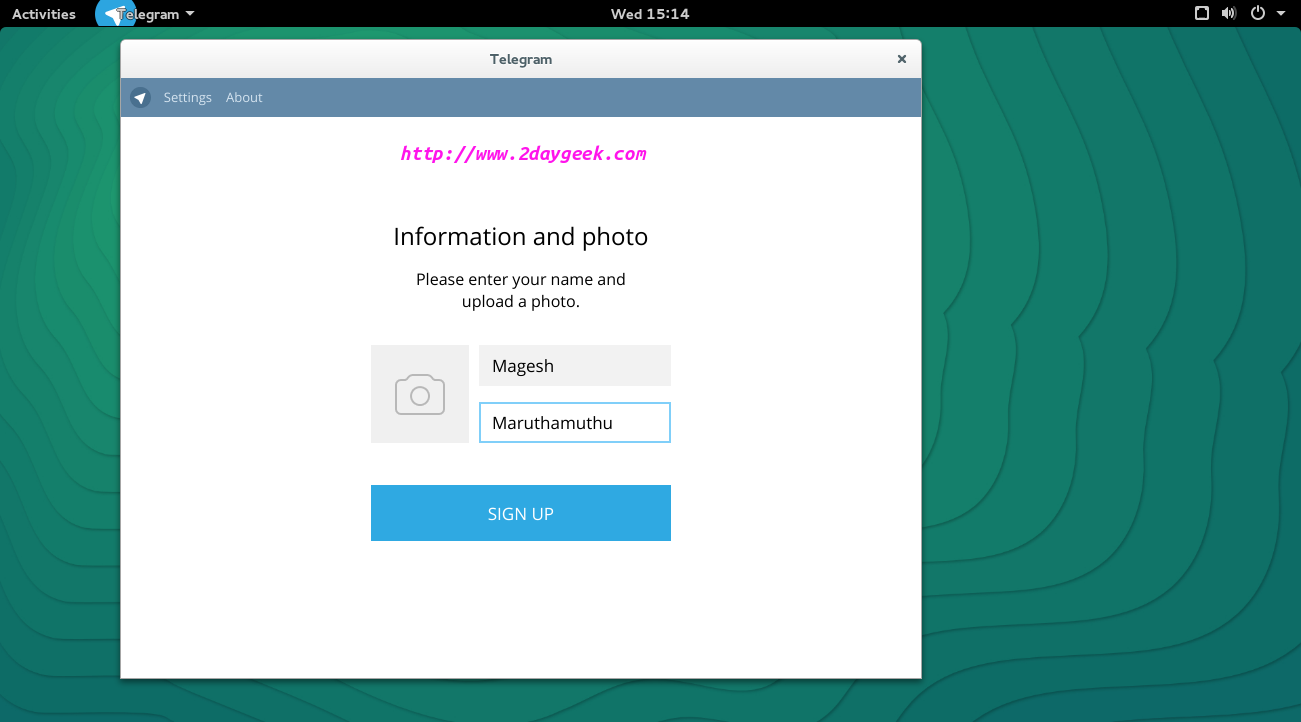Close the Telegram window
The height and width of the screenshot is (722, 1301).
pos(901,59)
